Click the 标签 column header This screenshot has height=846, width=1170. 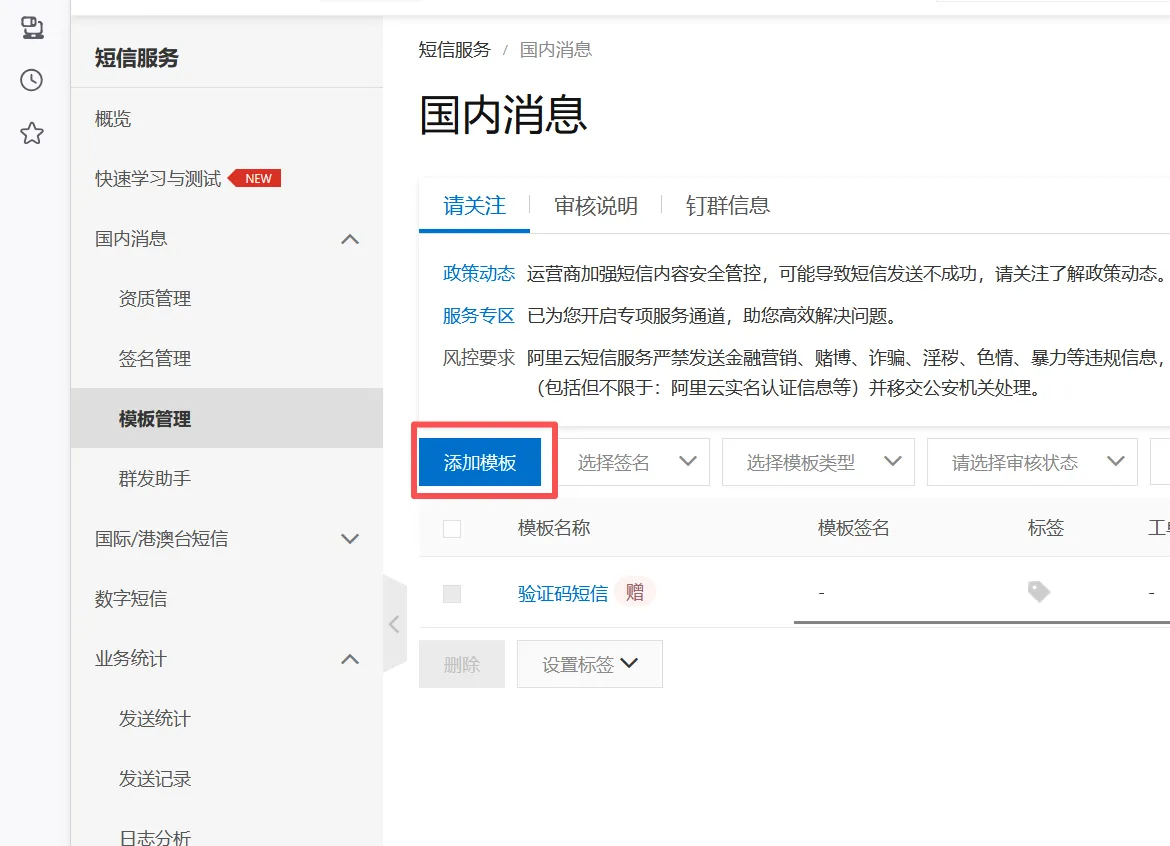(x=1045, y=528)
